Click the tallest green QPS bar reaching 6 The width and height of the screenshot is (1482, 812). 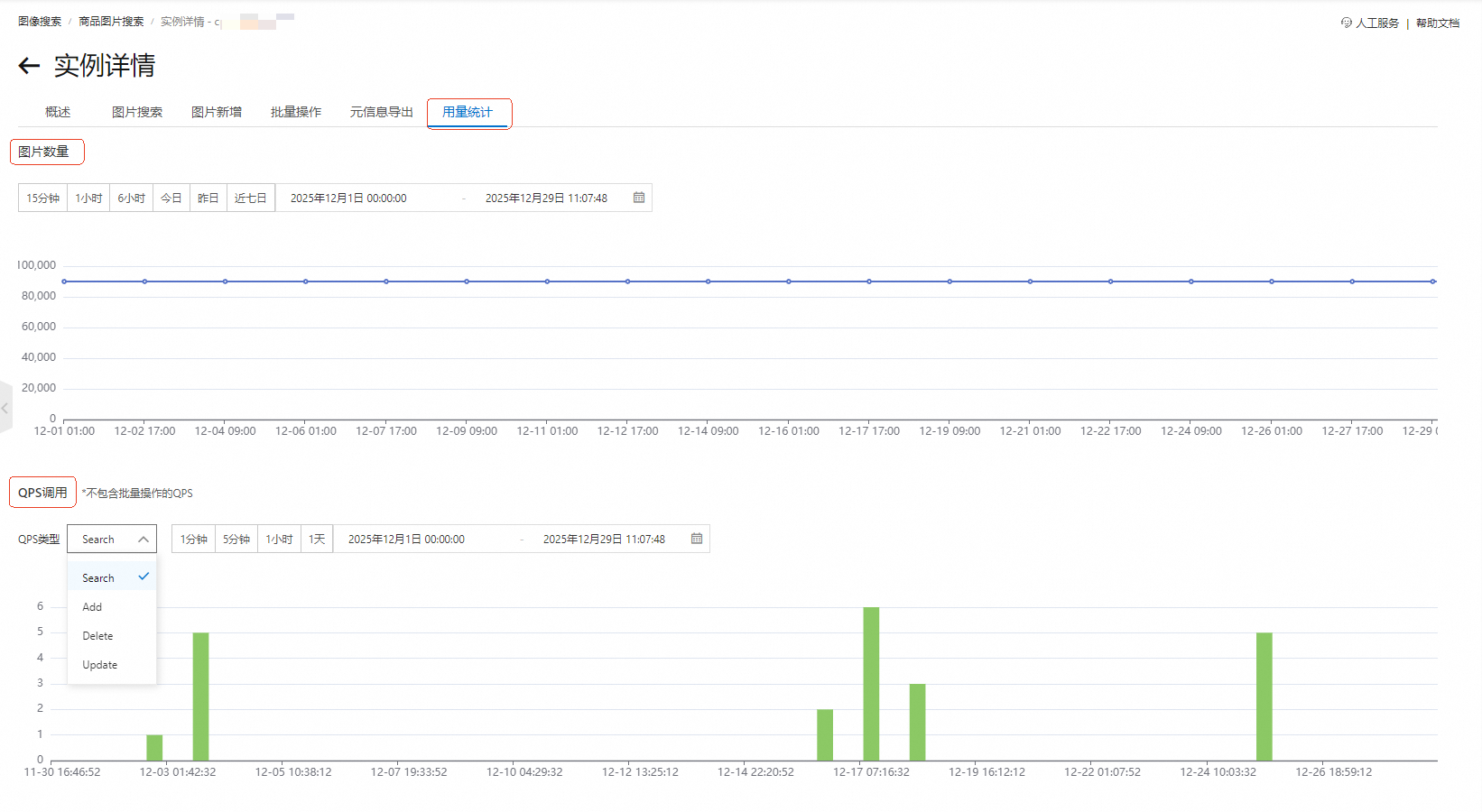(x=871, y=684)
